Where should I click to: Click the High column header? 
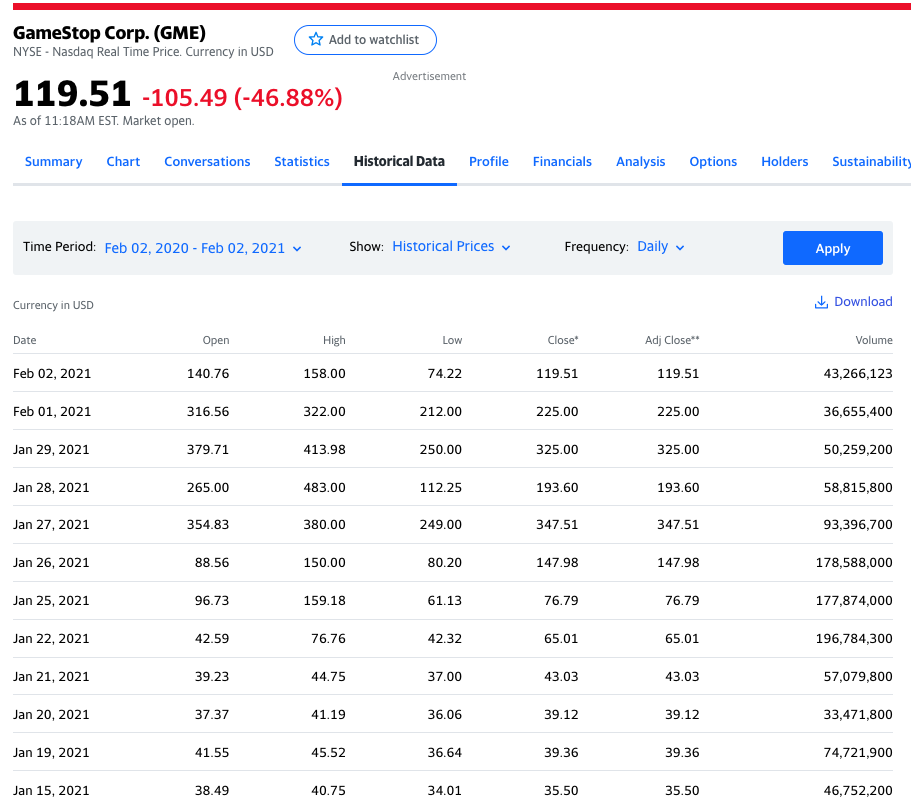[x=334, y=340]
